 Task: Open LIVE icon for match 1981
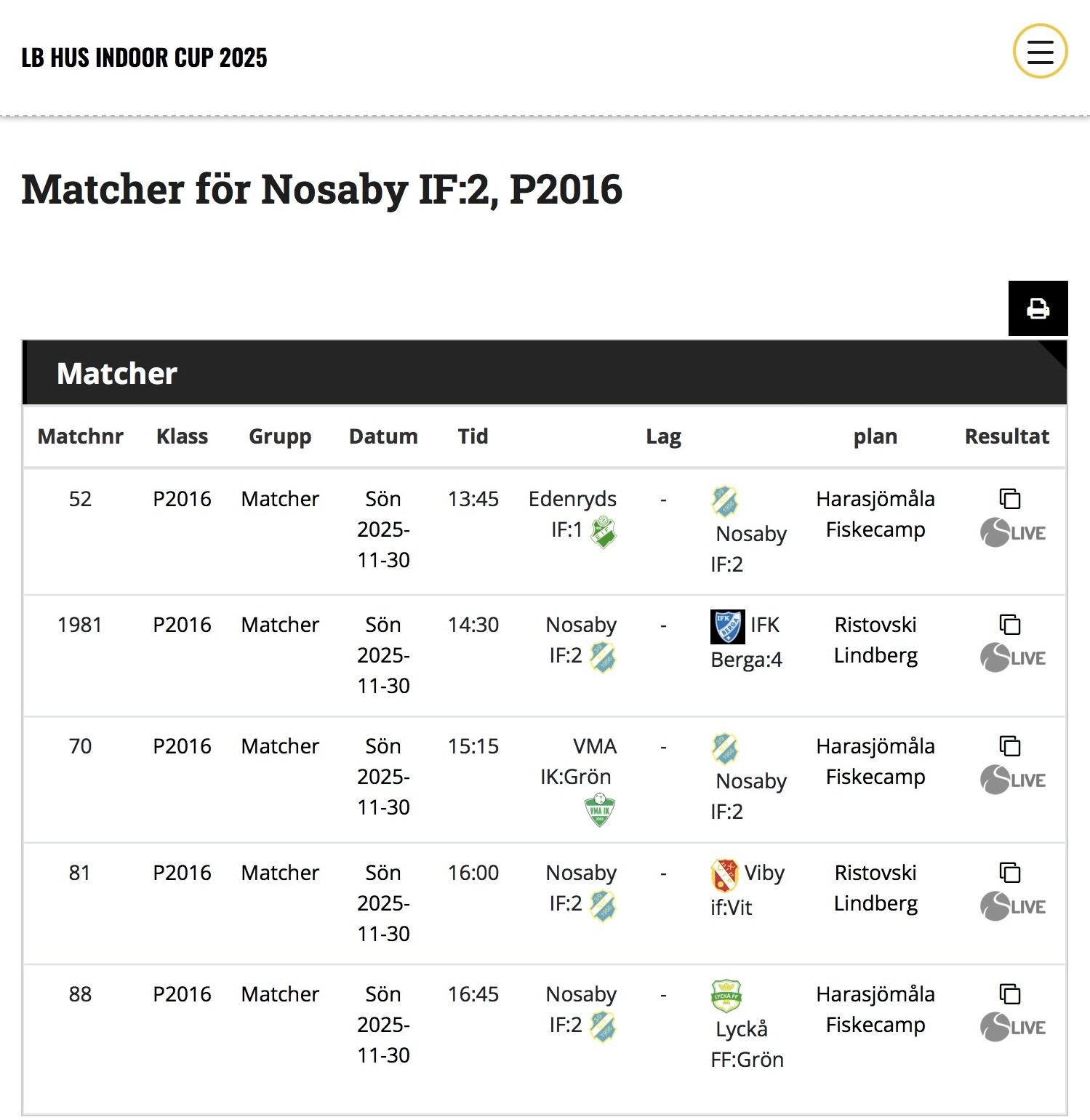point(1013,658)
